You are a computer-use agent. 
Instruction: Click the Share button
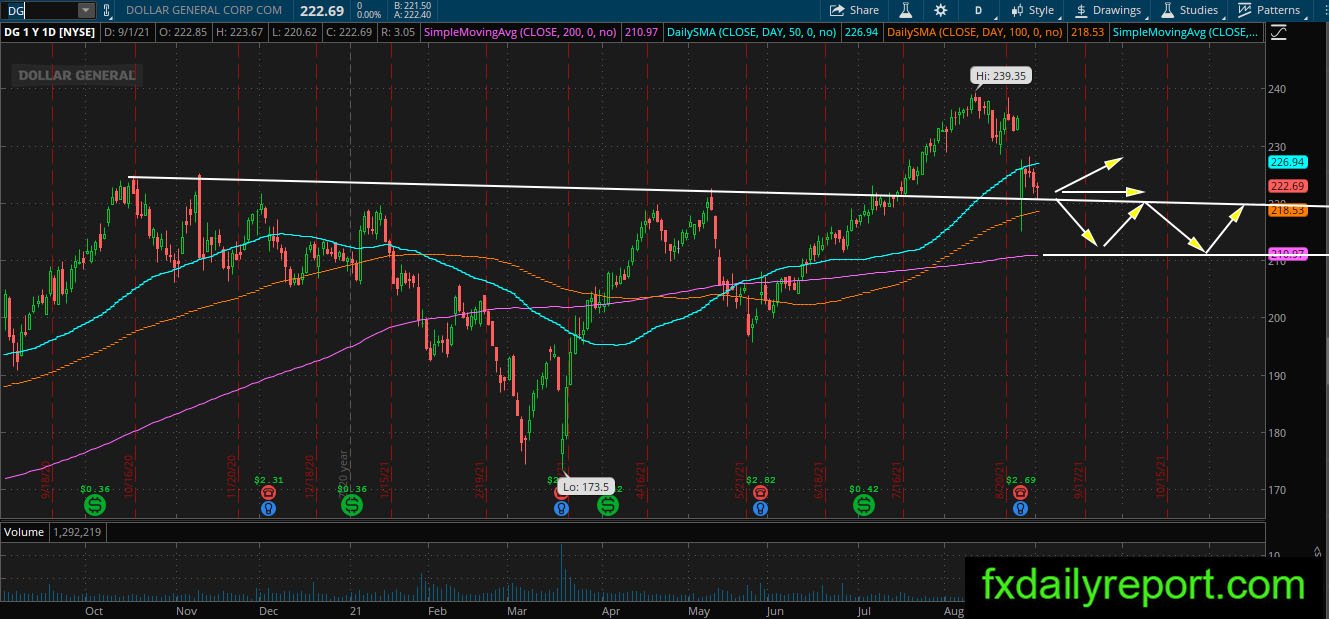click(854, 10)
